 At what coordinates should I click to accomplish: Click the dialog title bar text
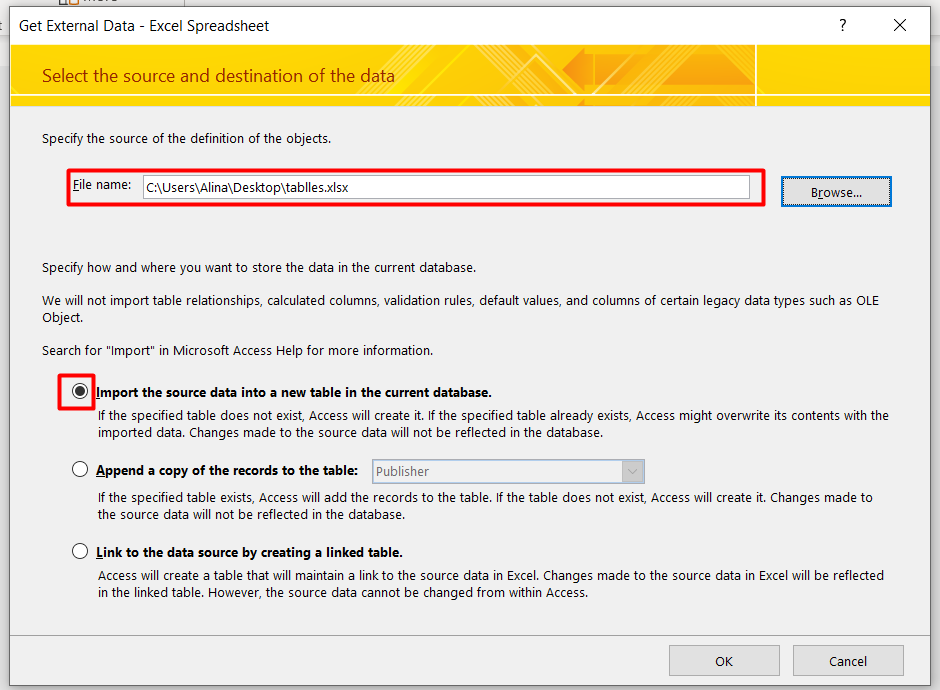[x=144, y=26]
